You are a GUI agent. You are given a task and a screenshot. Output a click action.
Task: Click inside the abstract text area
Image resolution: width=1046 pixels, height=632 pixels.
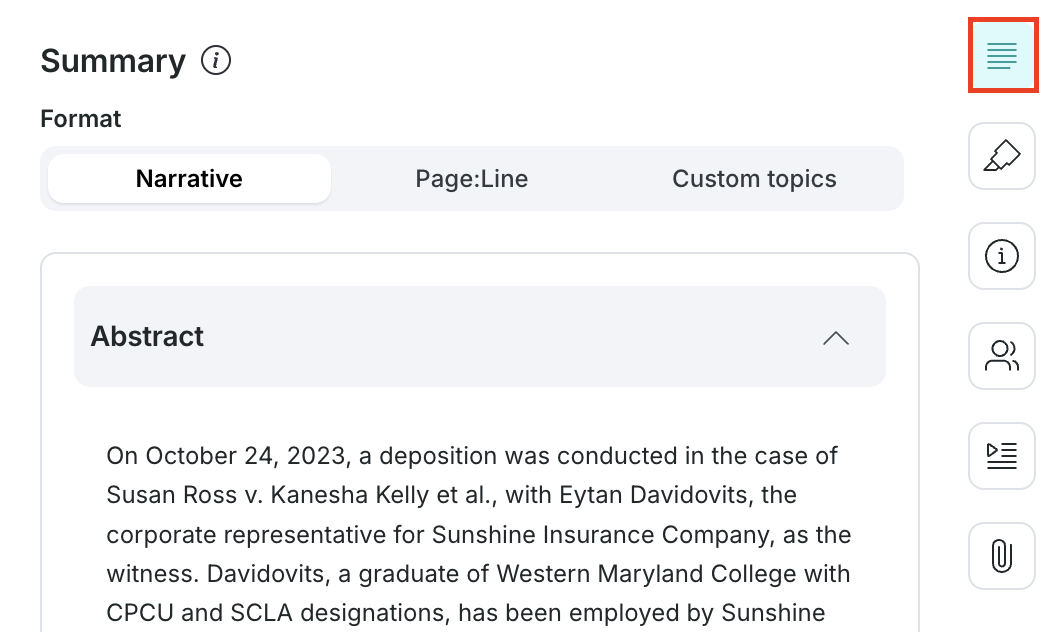(470, 534)
